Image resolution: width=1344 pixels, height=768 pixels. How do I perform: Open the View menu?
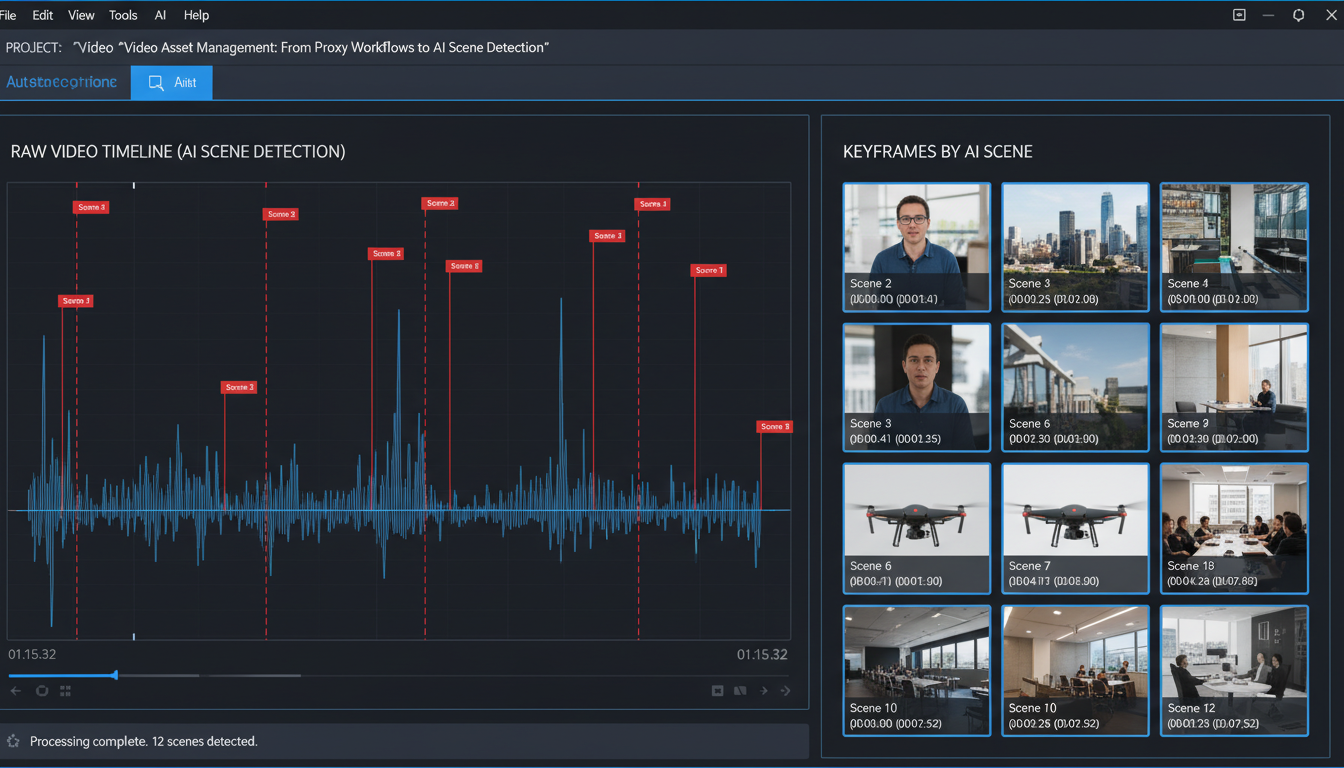pos(81,15)
